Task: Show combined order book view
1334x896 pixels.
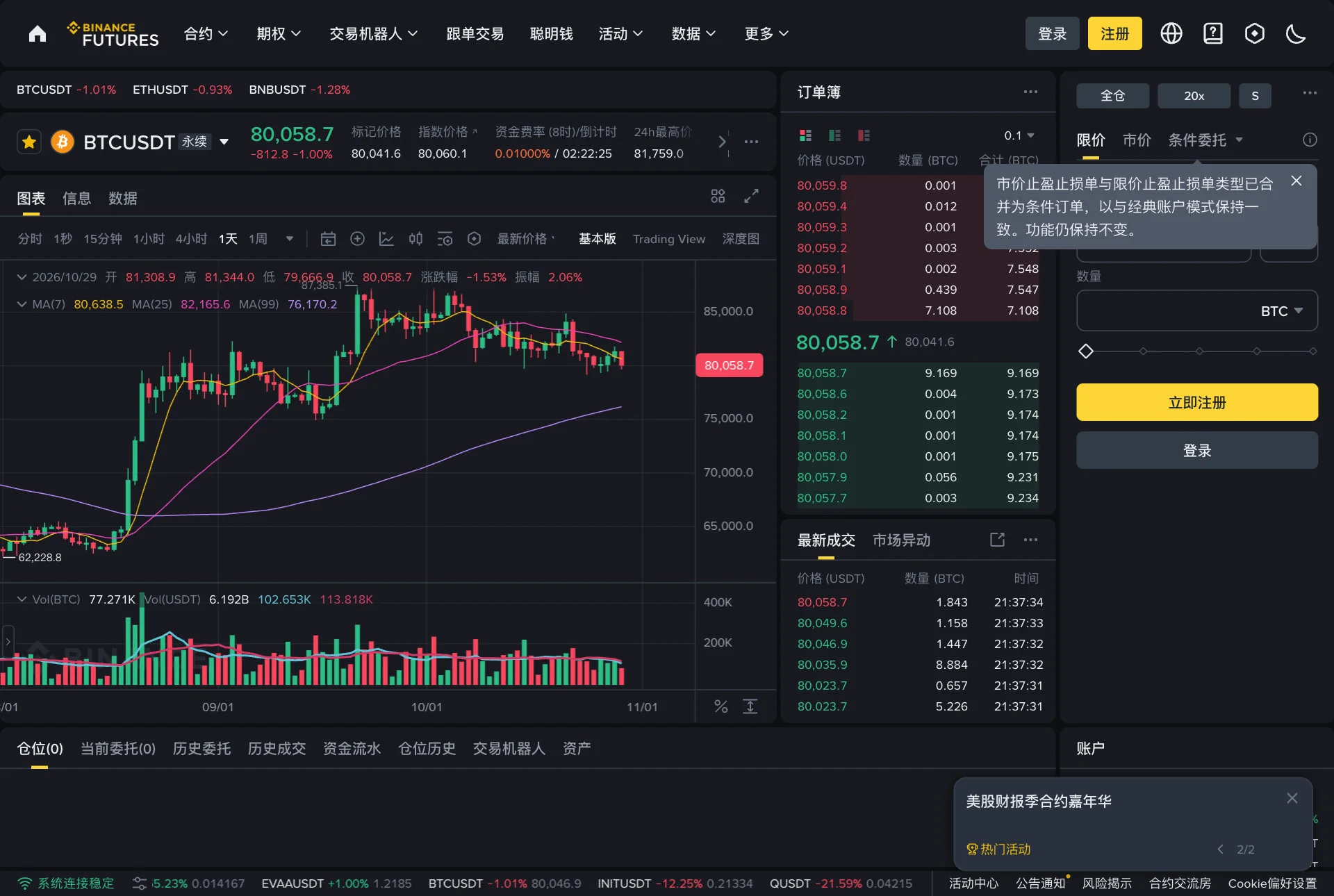Action: (806, 135)
